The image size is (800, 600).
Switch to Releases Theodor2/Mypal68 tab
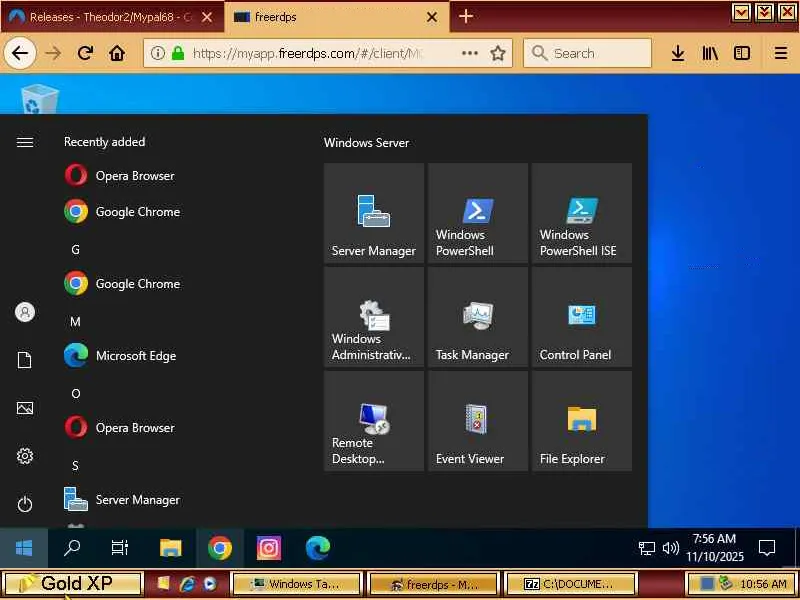pyautogui.click(x=111, y=17)
